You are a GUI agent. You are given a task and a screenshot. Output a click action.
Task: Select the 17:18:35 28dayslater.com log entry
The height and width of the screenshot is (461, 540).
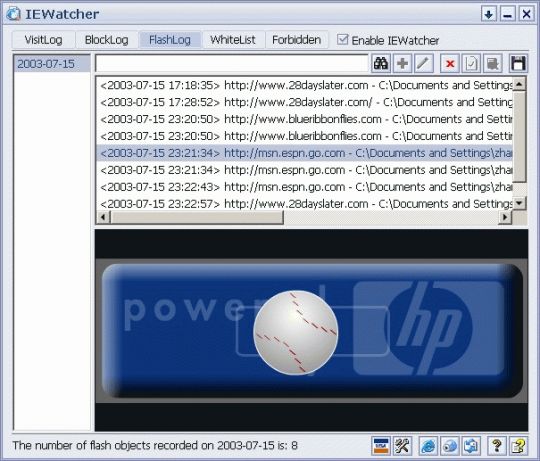(304, 85)
